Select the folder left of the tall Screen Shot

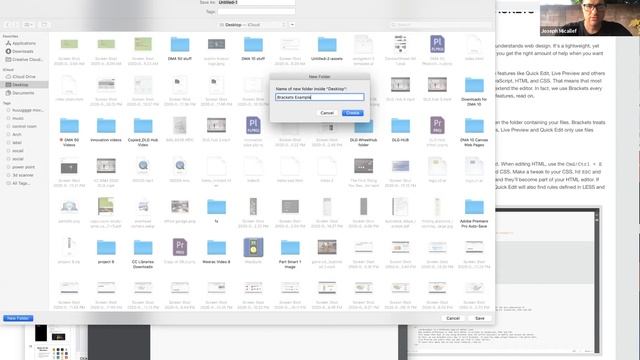point(216,211)
